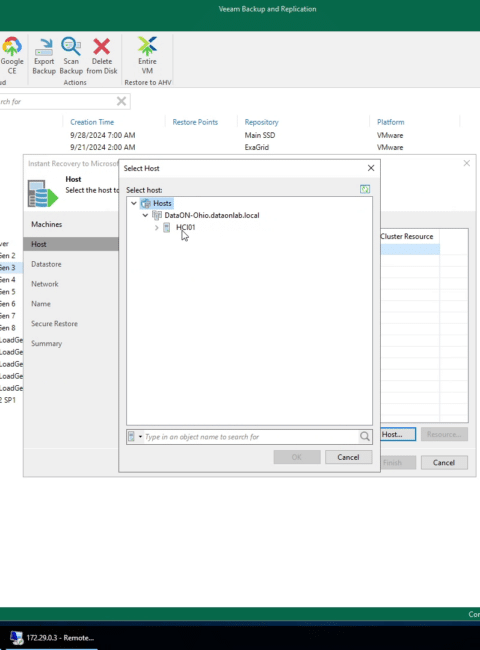The height and width of the screenshot is (650, 480).
Task: Sort by Repository column
Action: [261, 122]
